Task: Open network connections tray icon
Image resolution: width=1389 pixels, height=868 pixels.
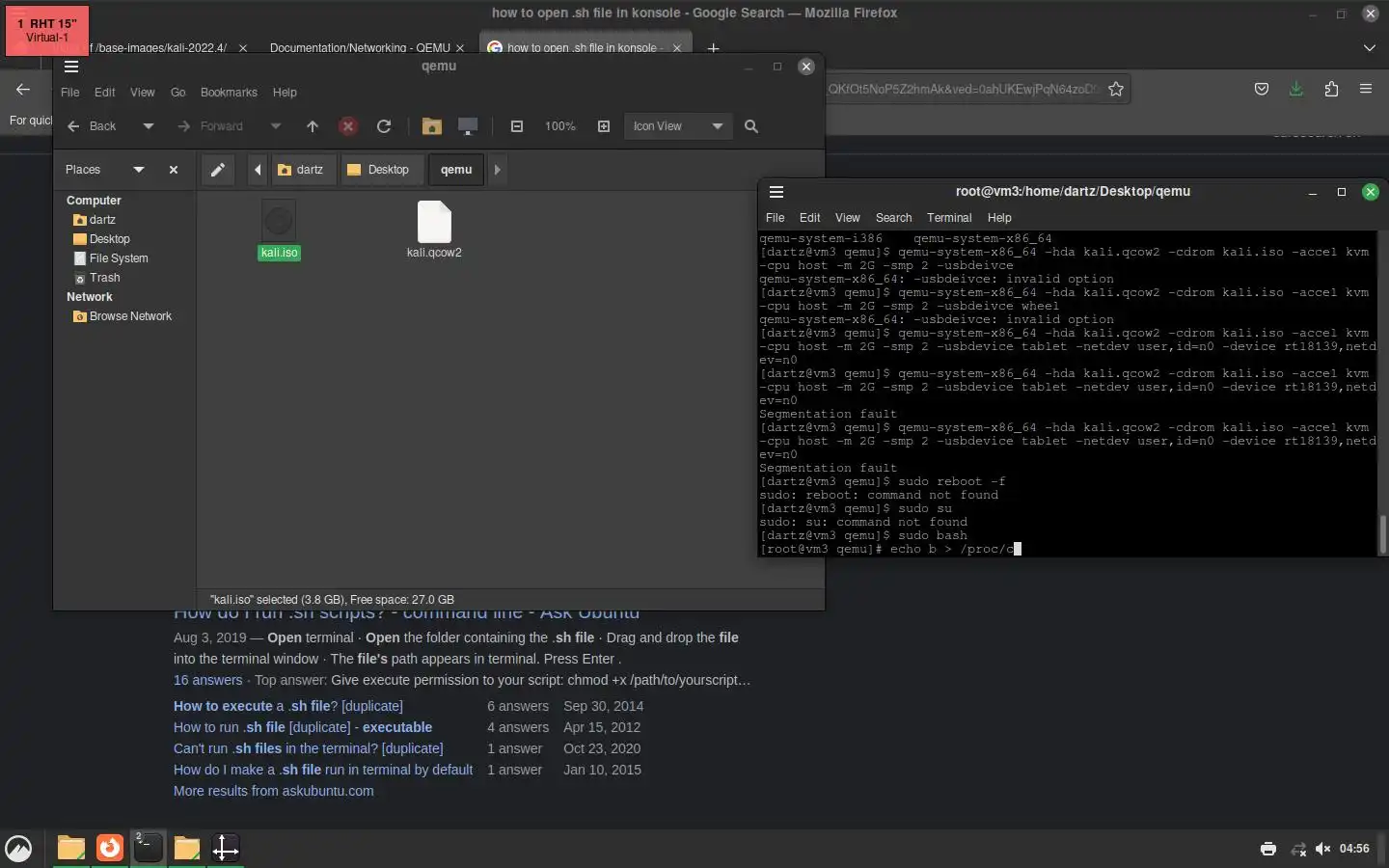Action: point(1298,849)
